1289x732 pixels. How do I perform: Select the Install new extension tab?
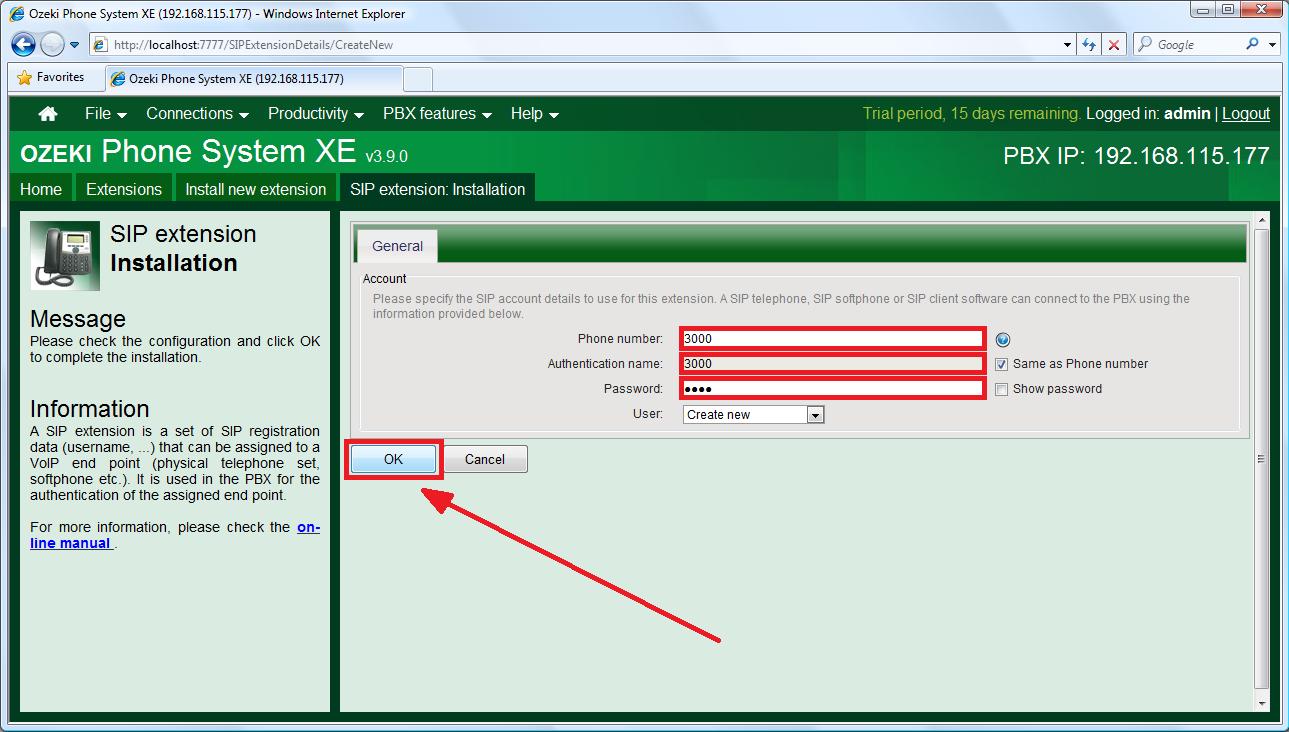click(255, 188)
